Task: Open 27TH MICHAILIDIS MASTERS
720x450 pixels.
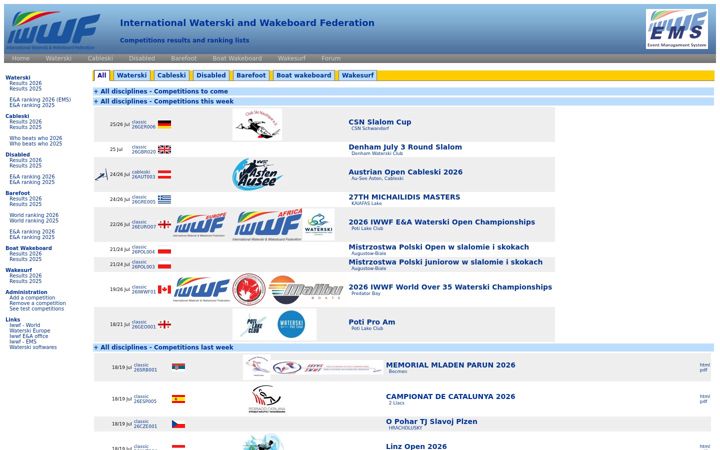Action: tap(404, 197)
